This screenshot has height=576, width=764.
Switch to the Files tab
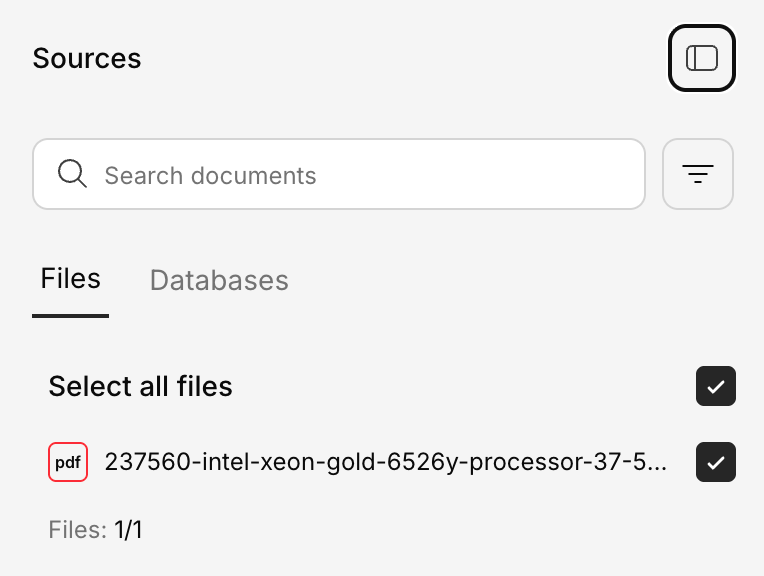(x=70, y=279)
